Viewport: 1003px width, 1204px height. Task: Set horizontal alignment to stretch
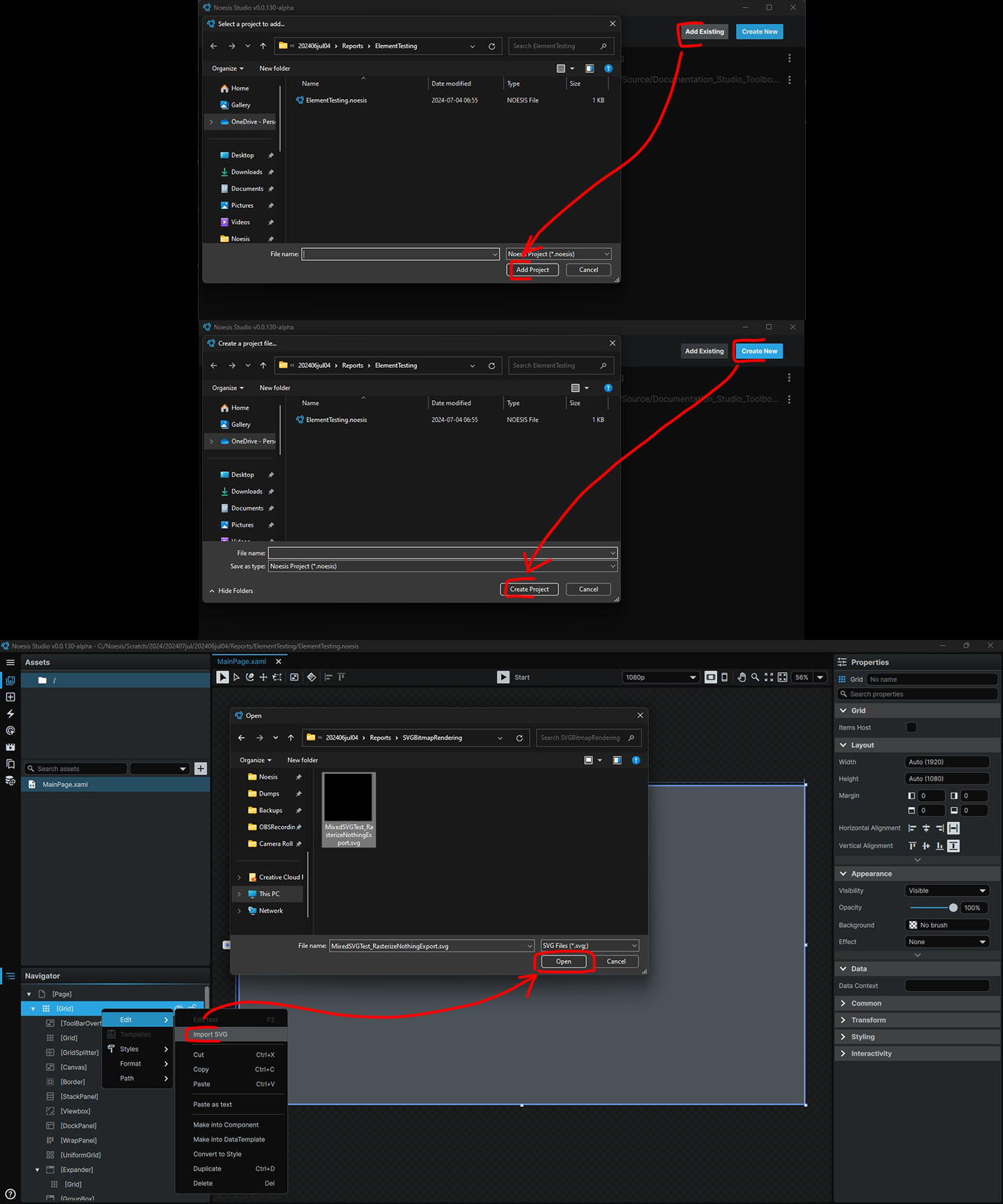(x=954, y=828)
